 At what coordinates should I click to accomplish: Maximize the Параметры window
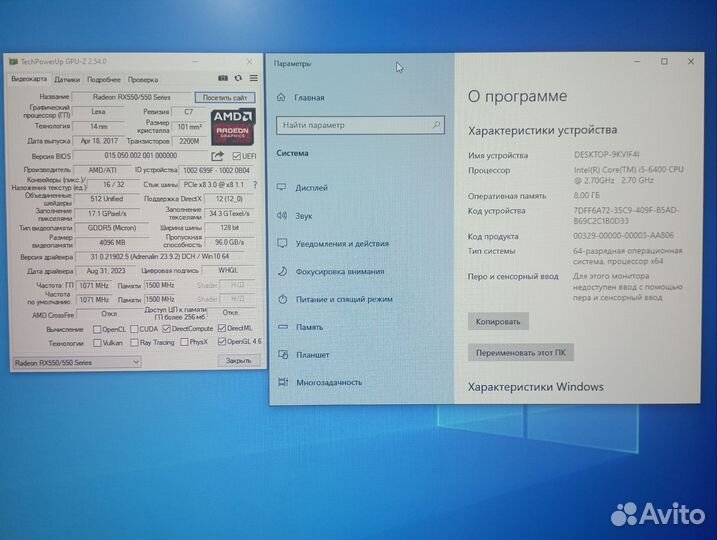coord(664,61)
